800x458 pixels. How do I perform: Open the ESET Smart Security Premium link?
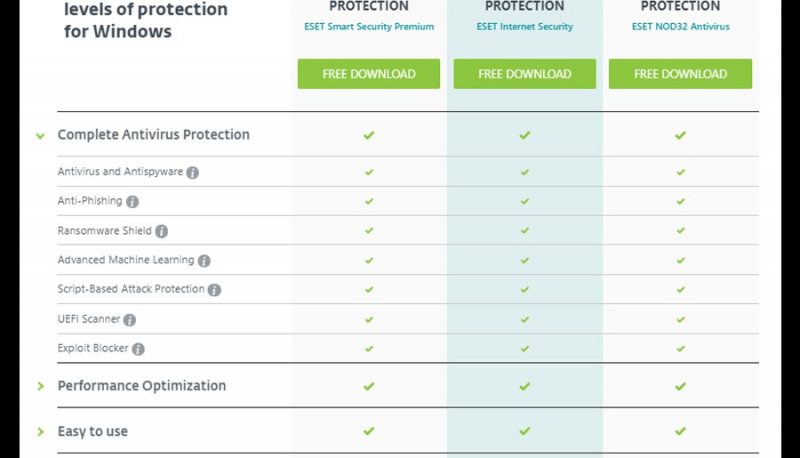tap(369, 27)
